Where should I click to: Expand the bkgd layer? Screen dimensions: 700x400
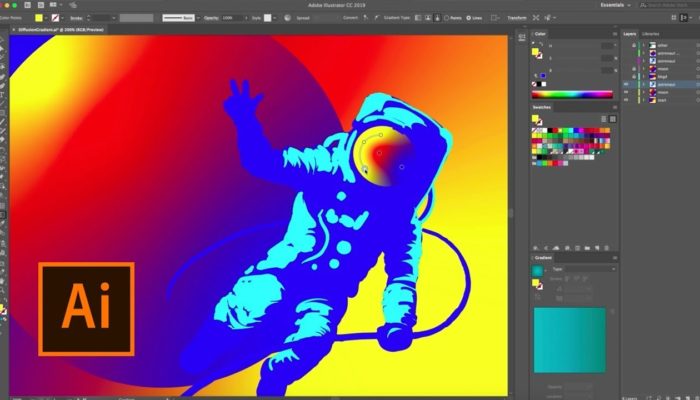coord(644,76)
